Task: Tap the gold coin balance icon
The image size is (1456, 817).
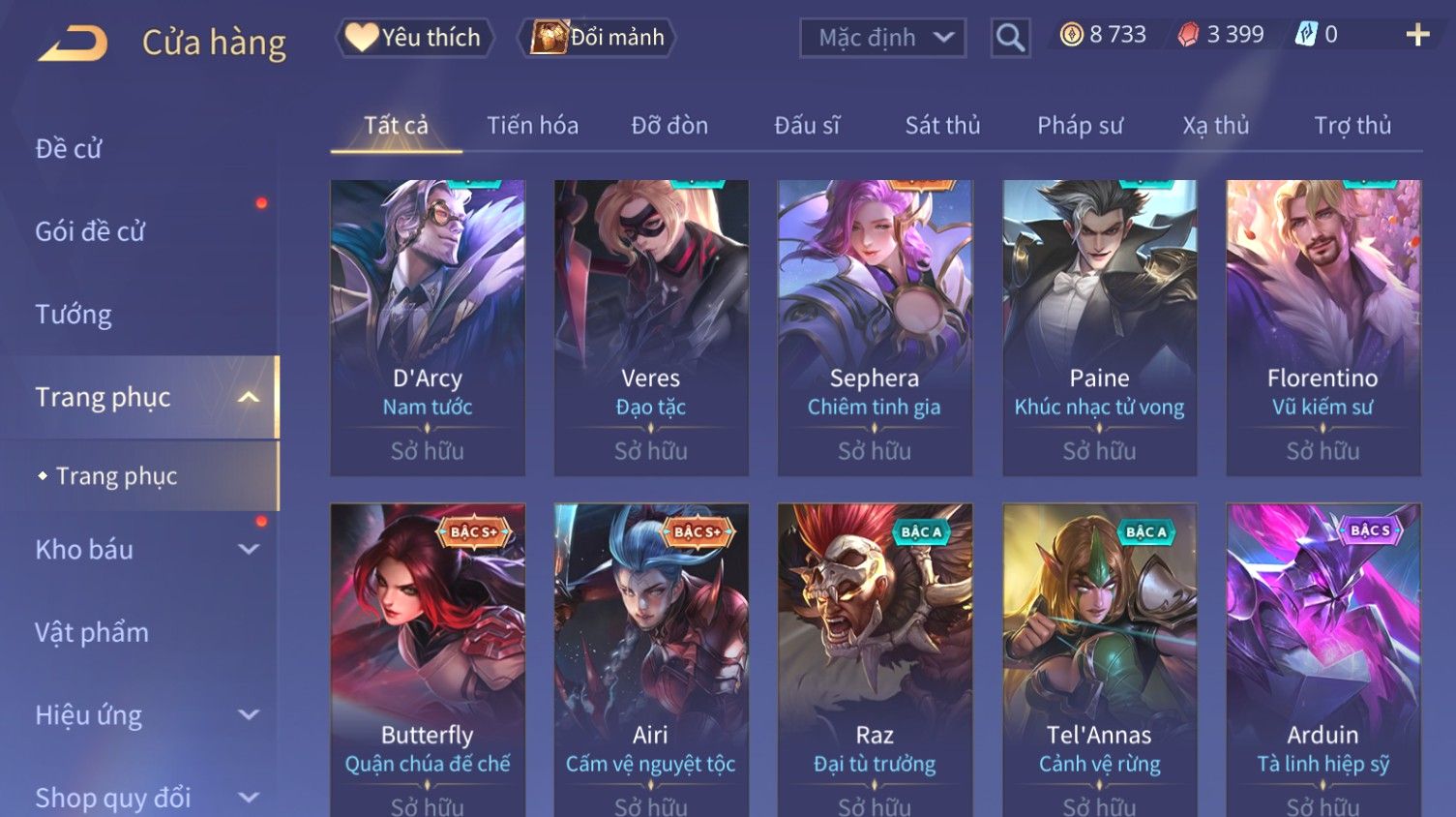Action: 1071,36
